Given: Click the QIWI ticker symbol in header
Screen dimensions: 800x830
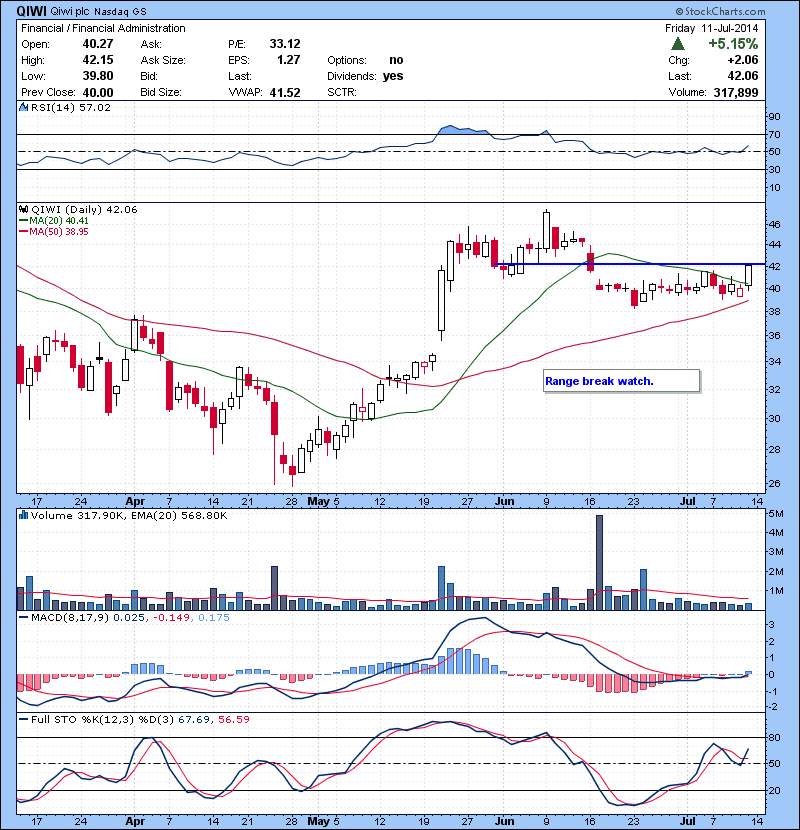Looking at the screenshot, I should [31, 11].
